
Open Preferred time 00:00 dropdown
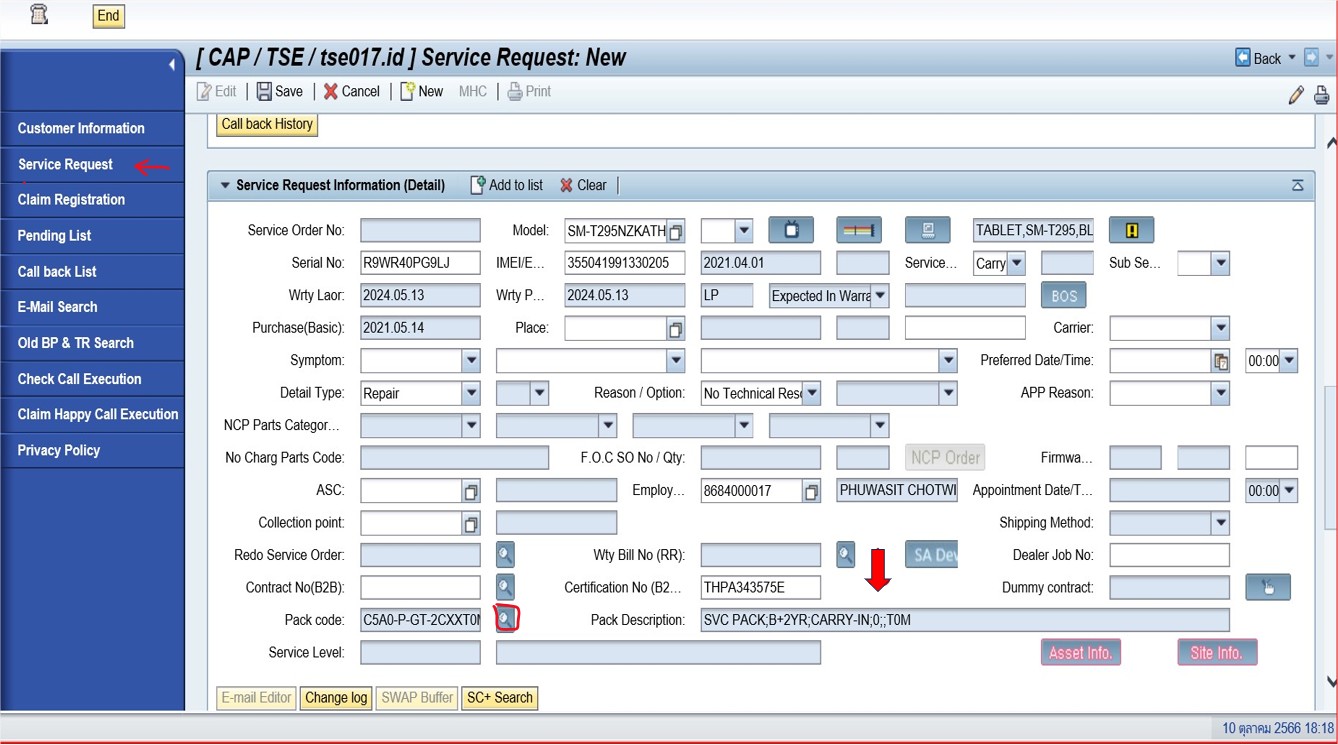pyautogui.click(x=1288, y=360)
